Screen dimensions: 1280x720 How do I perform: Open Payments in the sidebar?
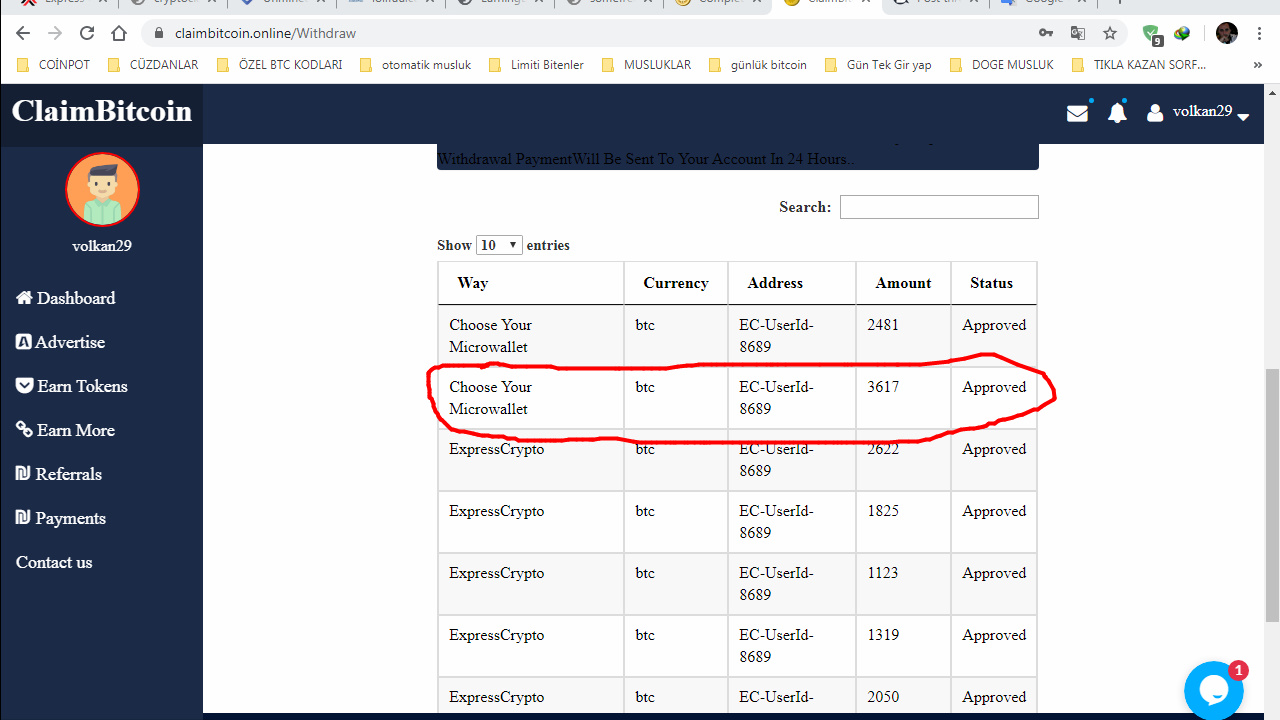click(x=61, y=518)
